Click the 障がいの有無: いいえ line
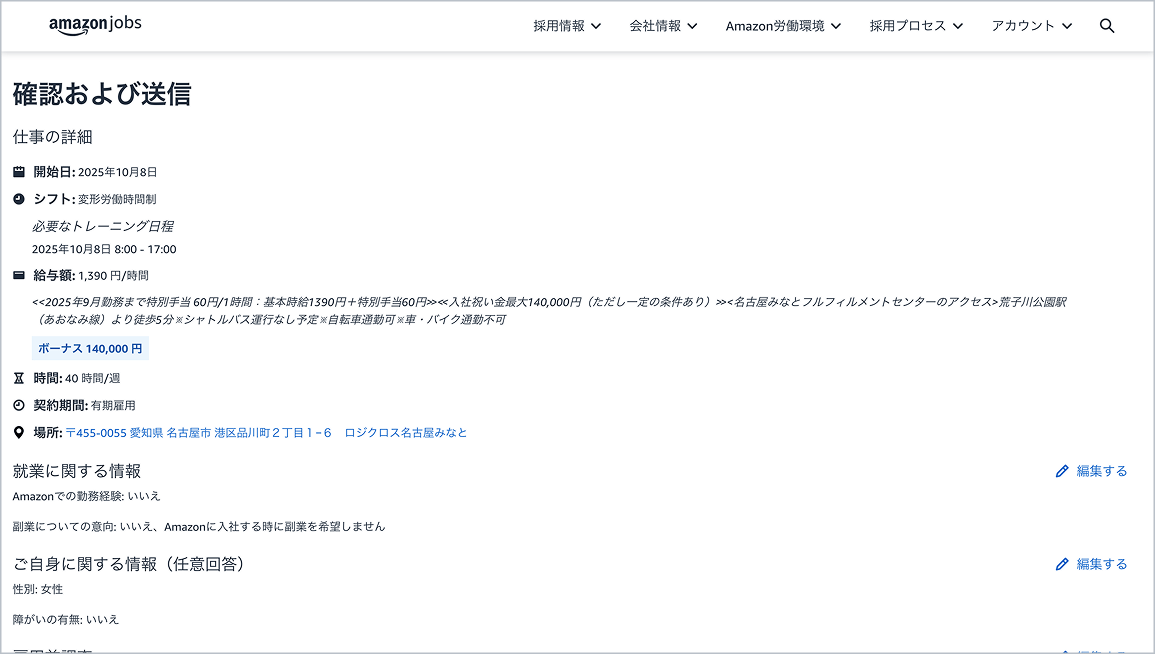The width and height of the screenshot is (1155, 654). (66, 619)
